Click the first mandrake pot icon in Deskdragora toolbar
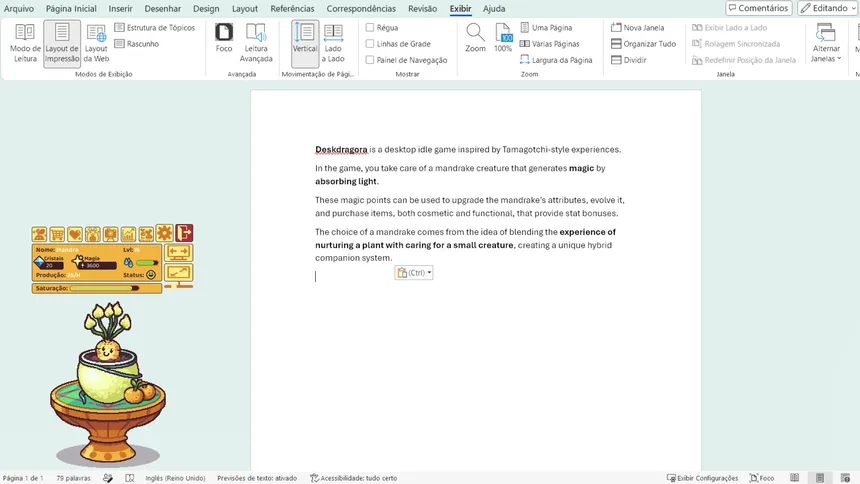Viewport: 860px width, 484px height. click(x=39, y=234)
